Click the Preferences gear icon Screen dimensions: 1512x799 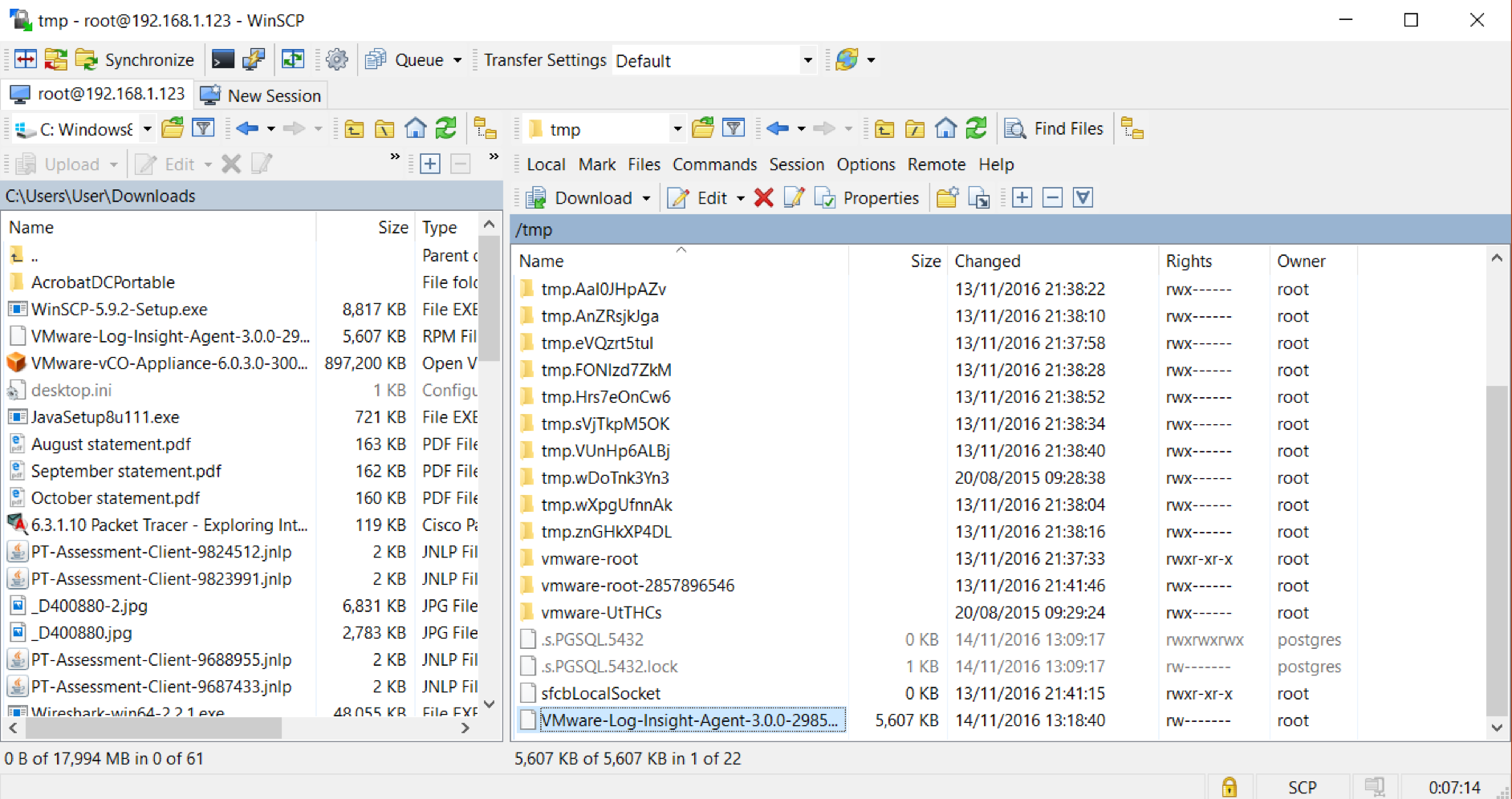337,59
